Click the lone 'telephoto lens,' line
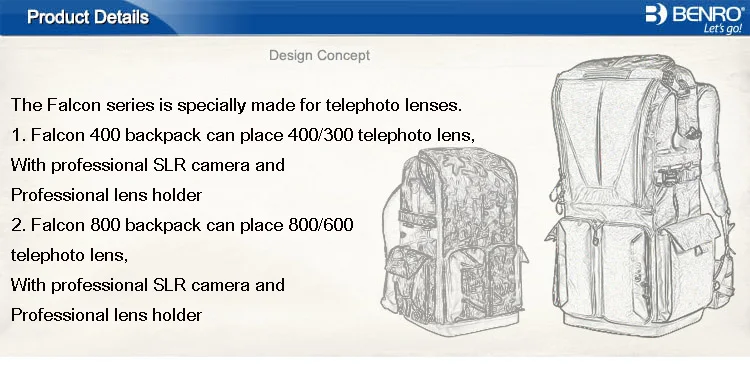 point(69,255)
